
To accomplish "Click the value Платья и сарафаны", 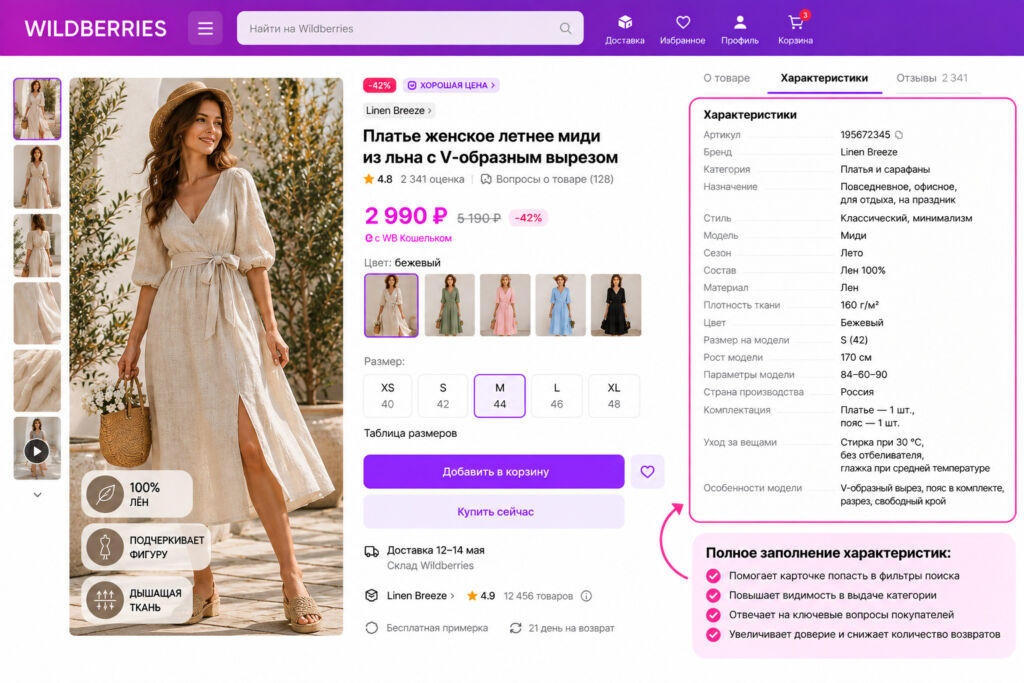I will point(885,170).
